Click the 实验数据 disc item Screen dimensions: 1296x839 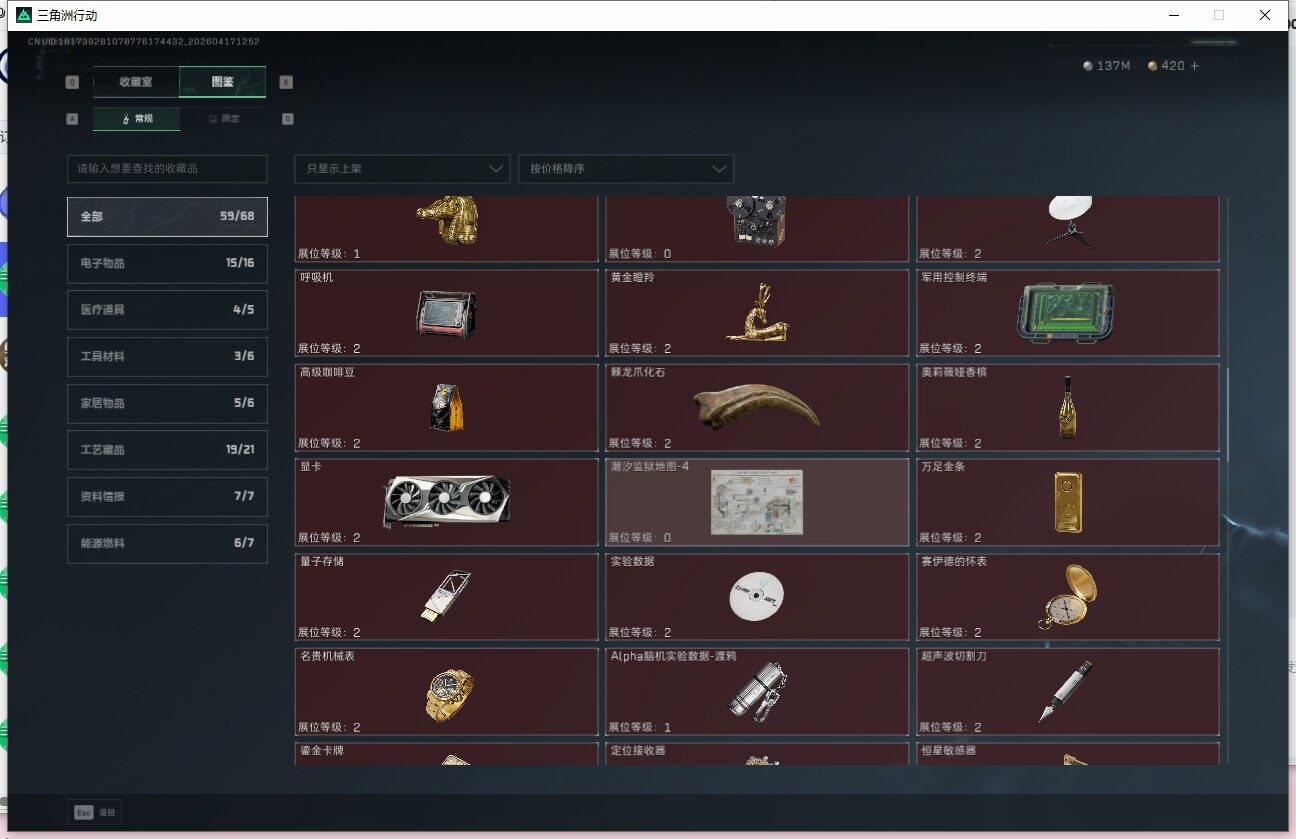coord(757,597)
